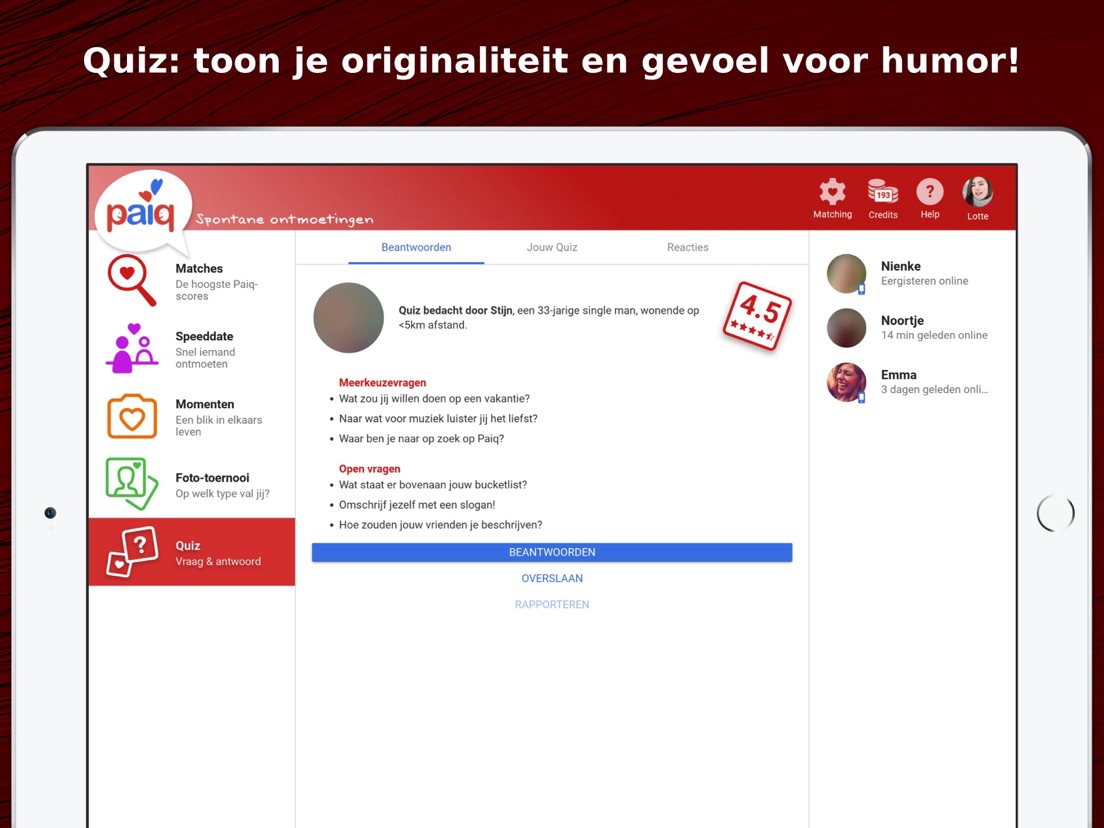This screenshot has width=1104, height=828.
Task: Click the 'Spontane ontmoetingen' tagline
Action: pos(284,219)
